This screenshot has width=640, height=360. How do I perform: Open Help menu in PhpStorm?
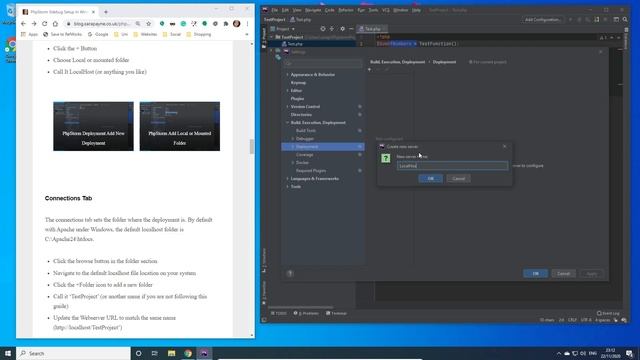[416, 10]
